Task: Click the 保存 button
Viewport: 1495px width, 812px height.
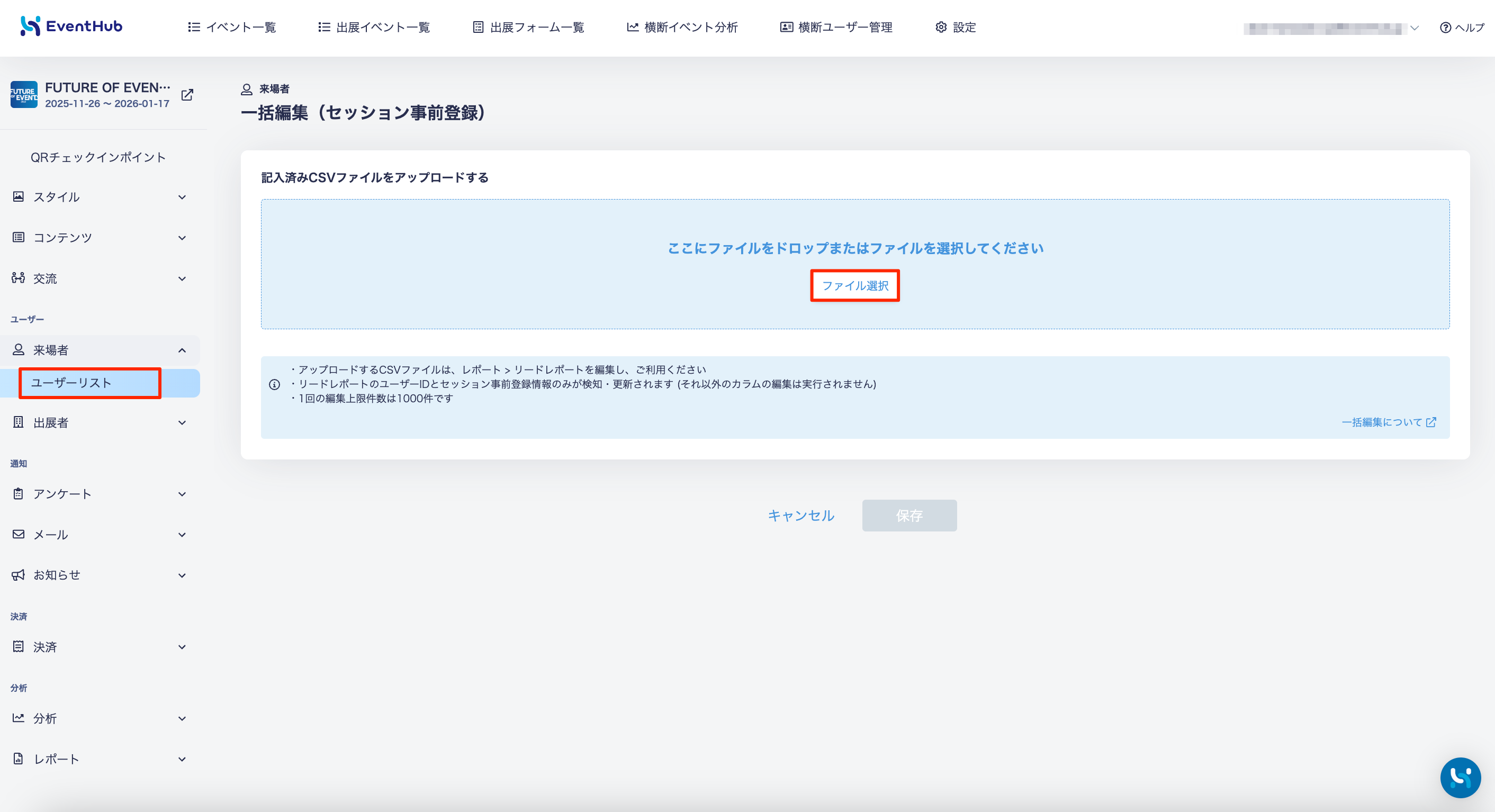Action: [x=909, y=516]
